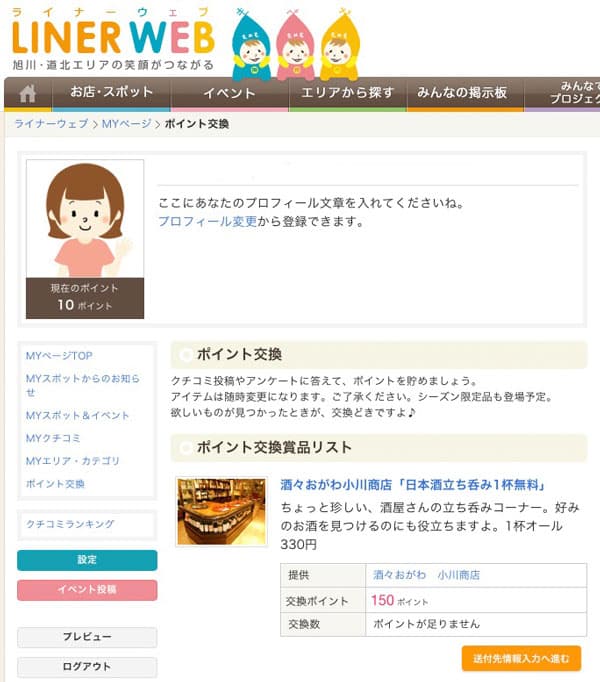Open the sake shop counter thumbnail
This screenshot has width=600, height=682.
pyautogui.click(x=221, y=512)
